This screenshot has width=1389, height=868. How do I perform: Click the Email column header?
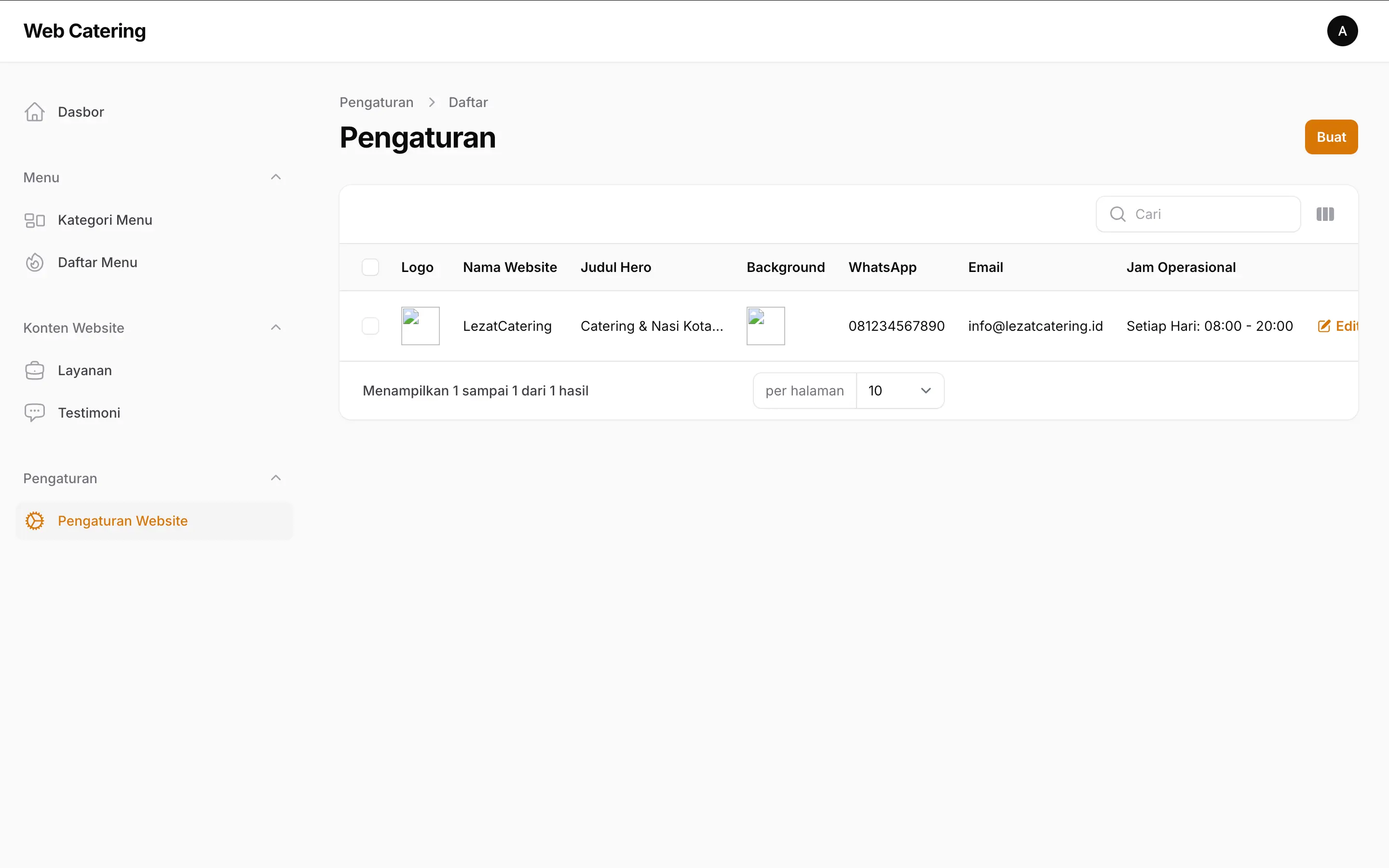(985, 268)
